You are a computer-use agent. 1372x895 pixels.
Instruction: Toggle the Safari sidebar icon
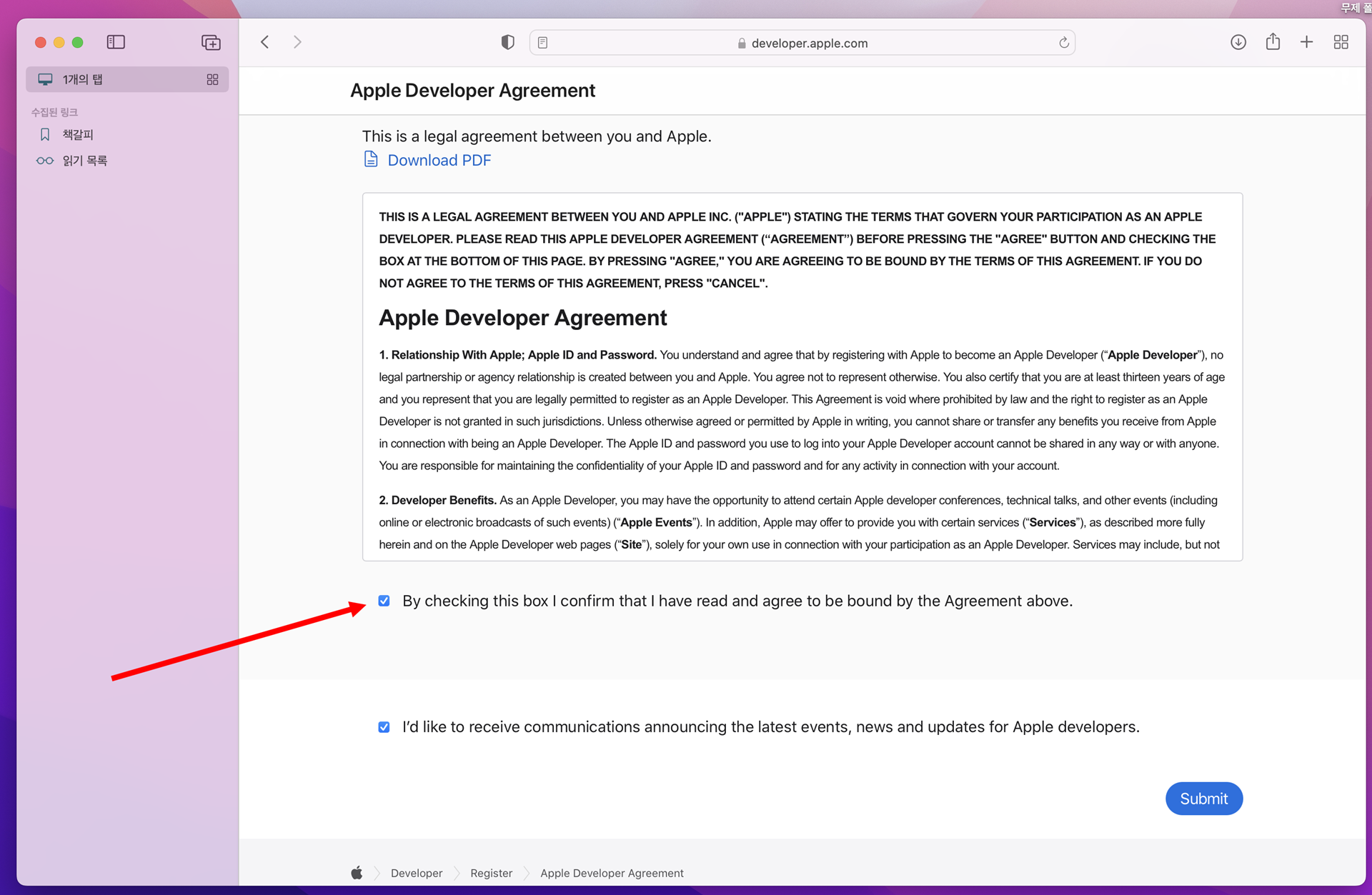[x=116, y=42]
